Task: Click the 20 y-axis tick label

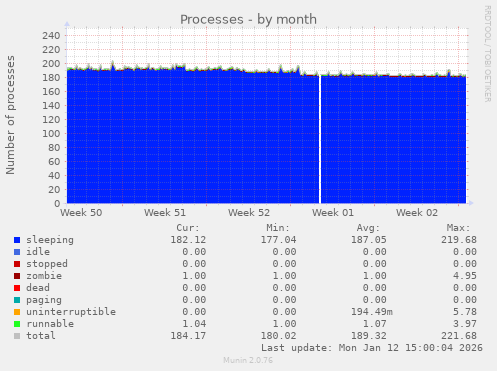Action: pos(54,189)
